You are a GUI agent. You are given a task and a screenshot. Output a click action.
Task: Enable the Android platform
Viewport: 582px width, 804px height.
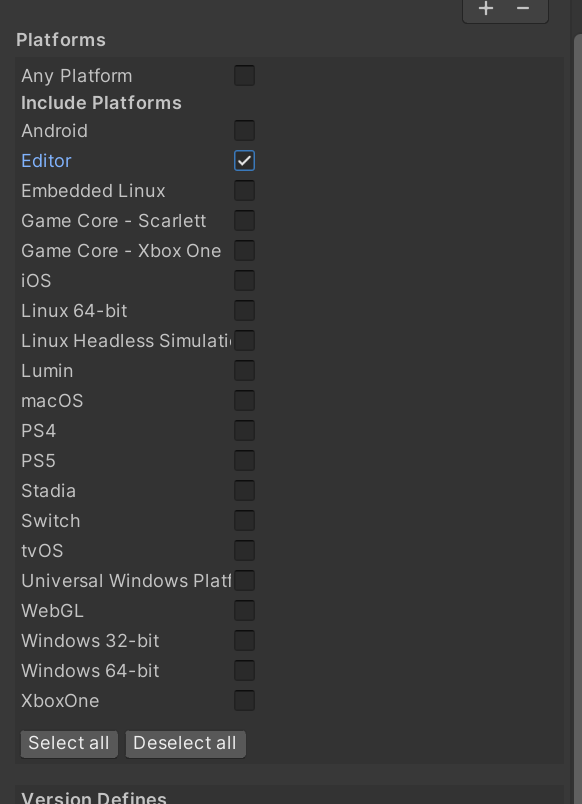pos(244,130)
